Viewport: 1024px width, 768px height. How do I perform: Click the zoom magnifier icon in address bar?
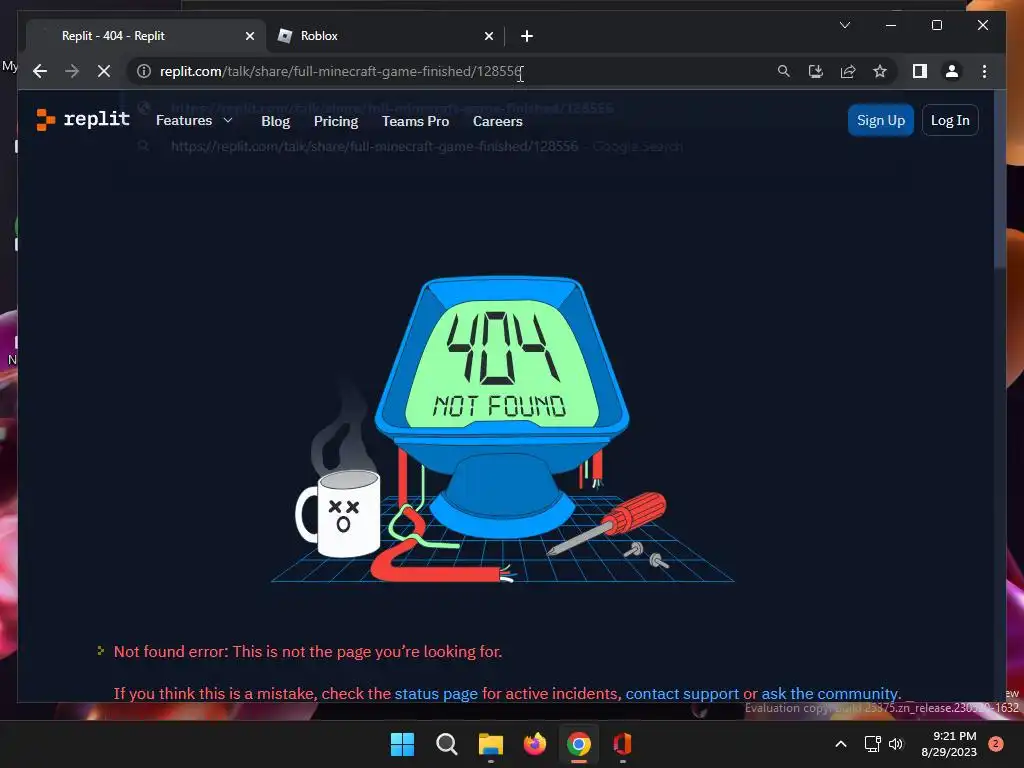[784, 71]
